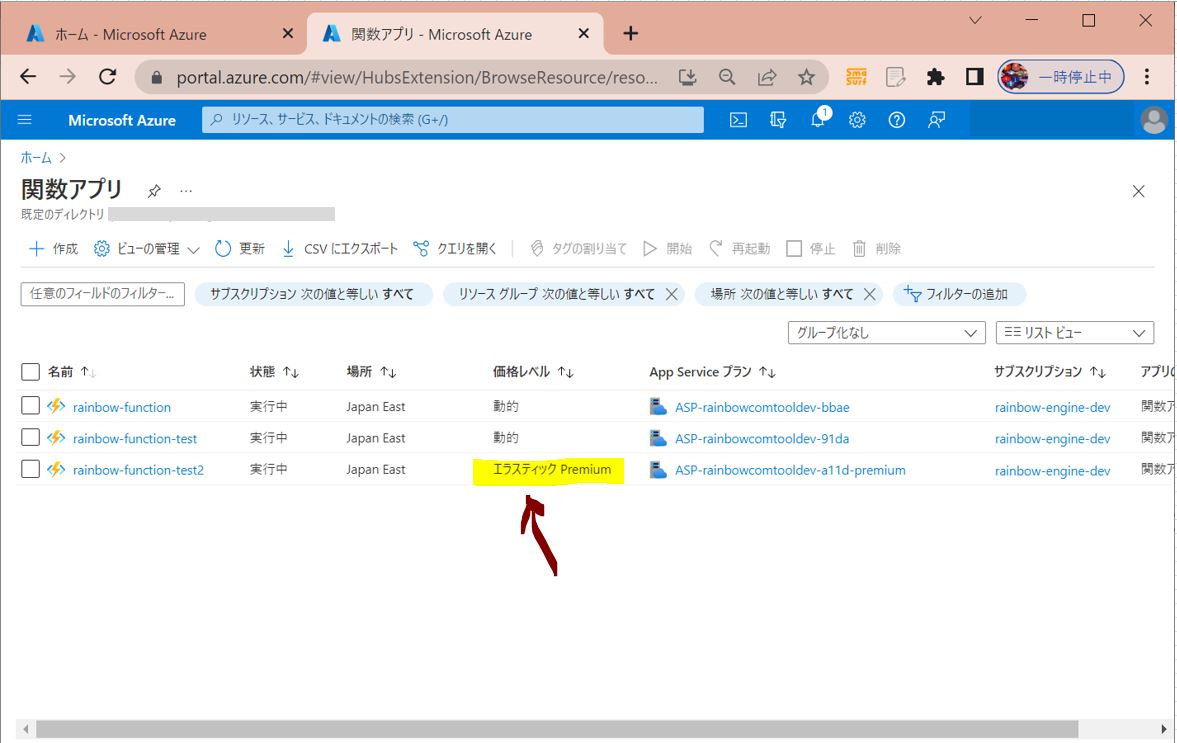Click the notifications bell icon
The image size is (1177, 743).
click(818, 120)
